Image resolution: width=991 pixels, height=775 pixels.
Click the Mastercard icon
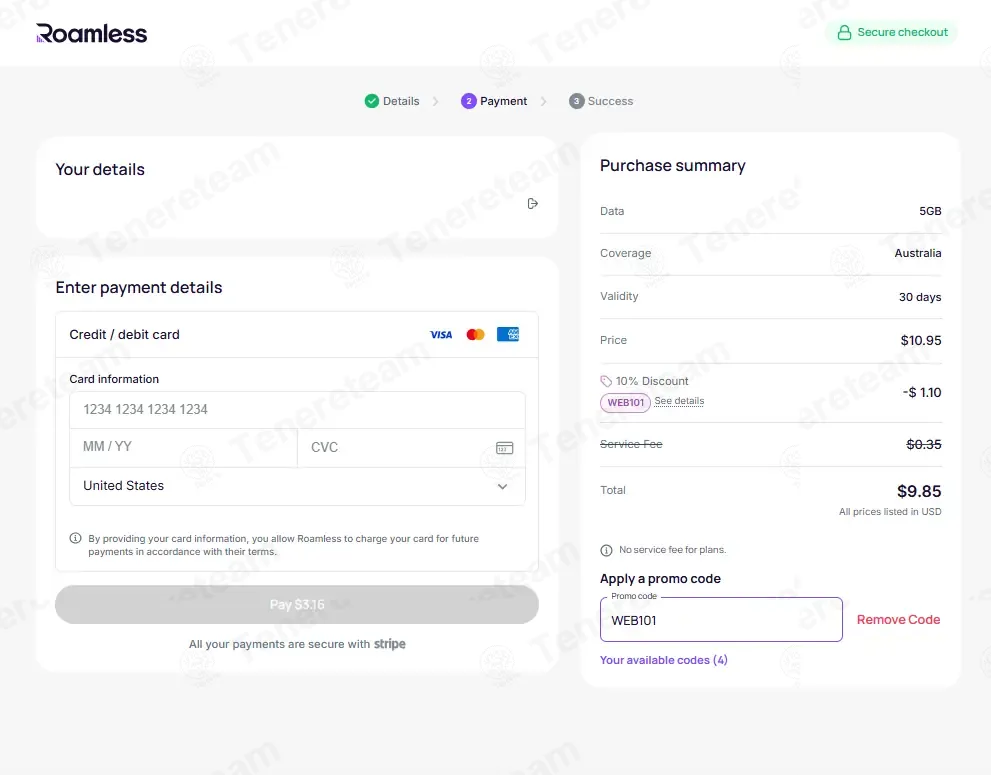coord(475,334)
